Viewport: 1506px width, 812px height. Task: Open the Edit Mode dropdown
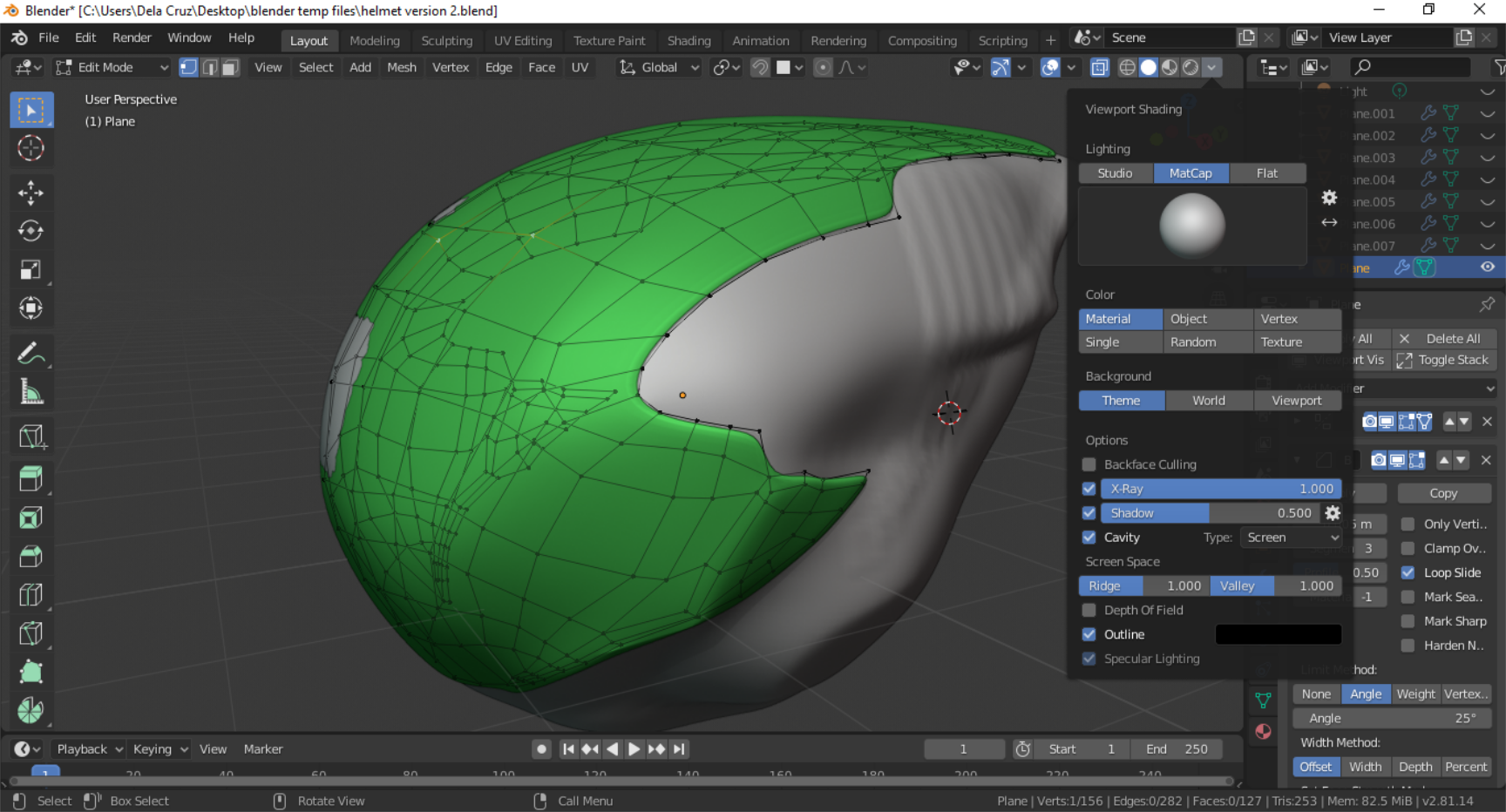point(111,68)
